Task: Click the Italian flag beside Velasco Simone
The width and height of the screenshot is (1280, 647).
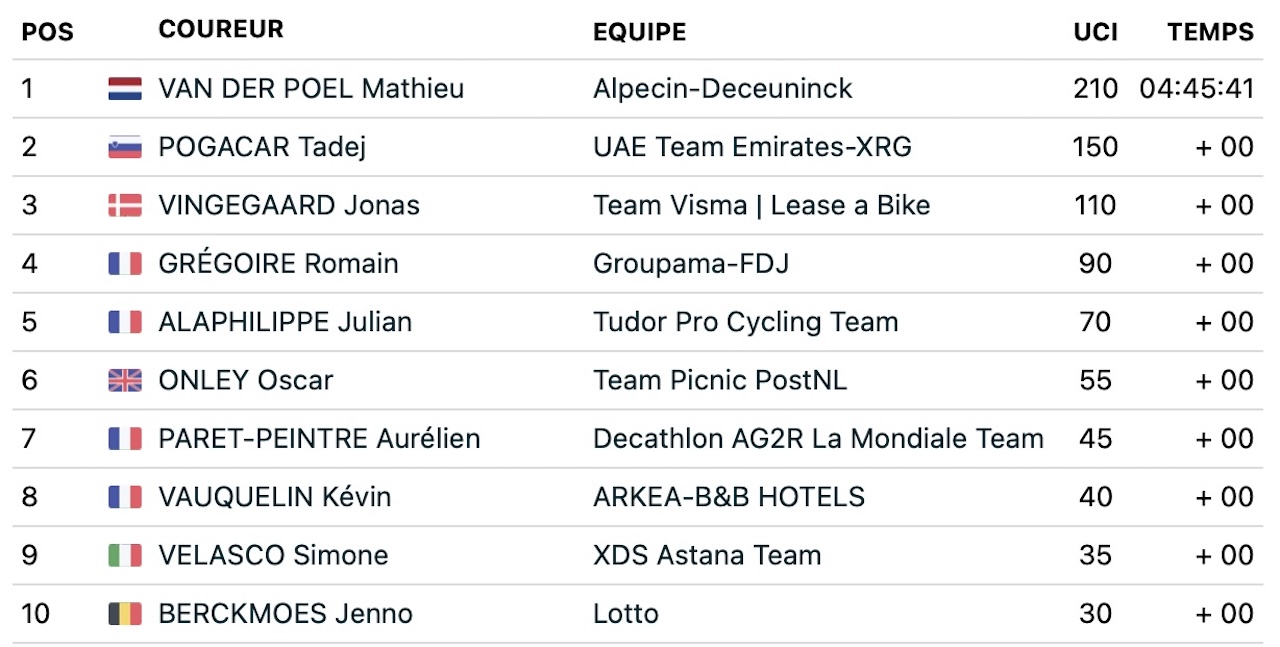Action: pyautogui.click(x=125, y=555)
